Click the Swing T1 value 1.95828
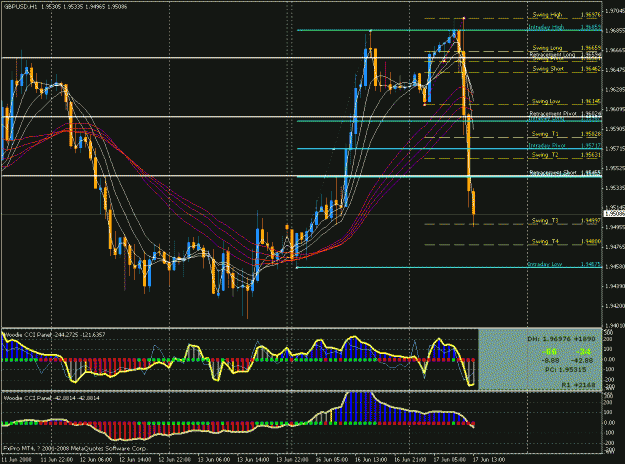The width and height of the screenshot is (625, 464). click(591, 134)
